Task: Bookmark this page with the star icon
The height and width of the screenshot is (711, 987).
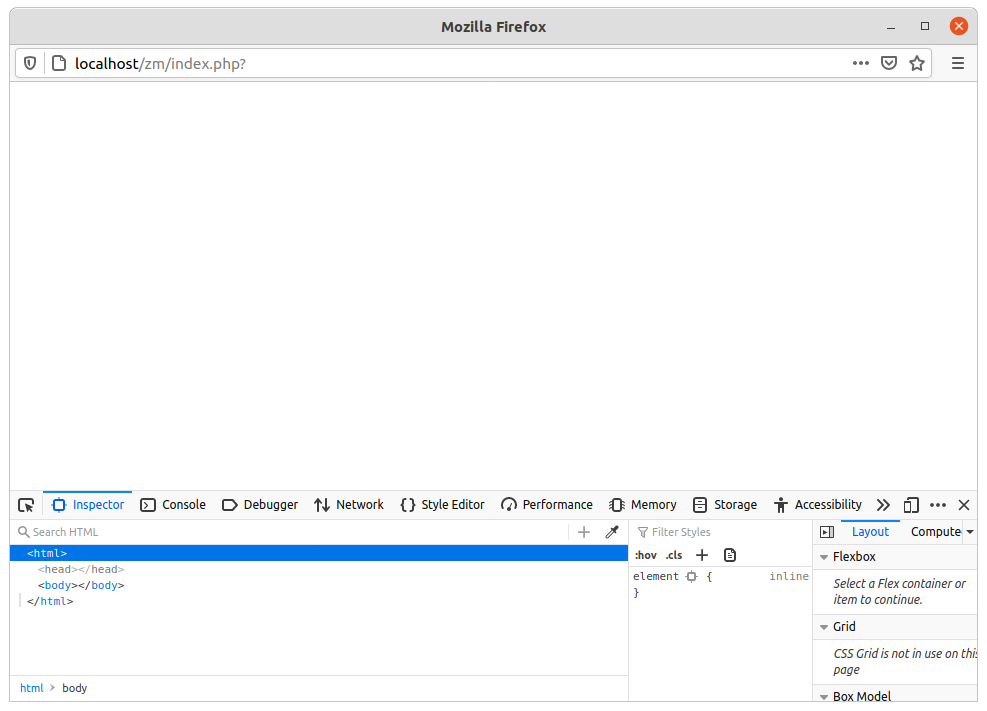Action: (x=917, y=64)
